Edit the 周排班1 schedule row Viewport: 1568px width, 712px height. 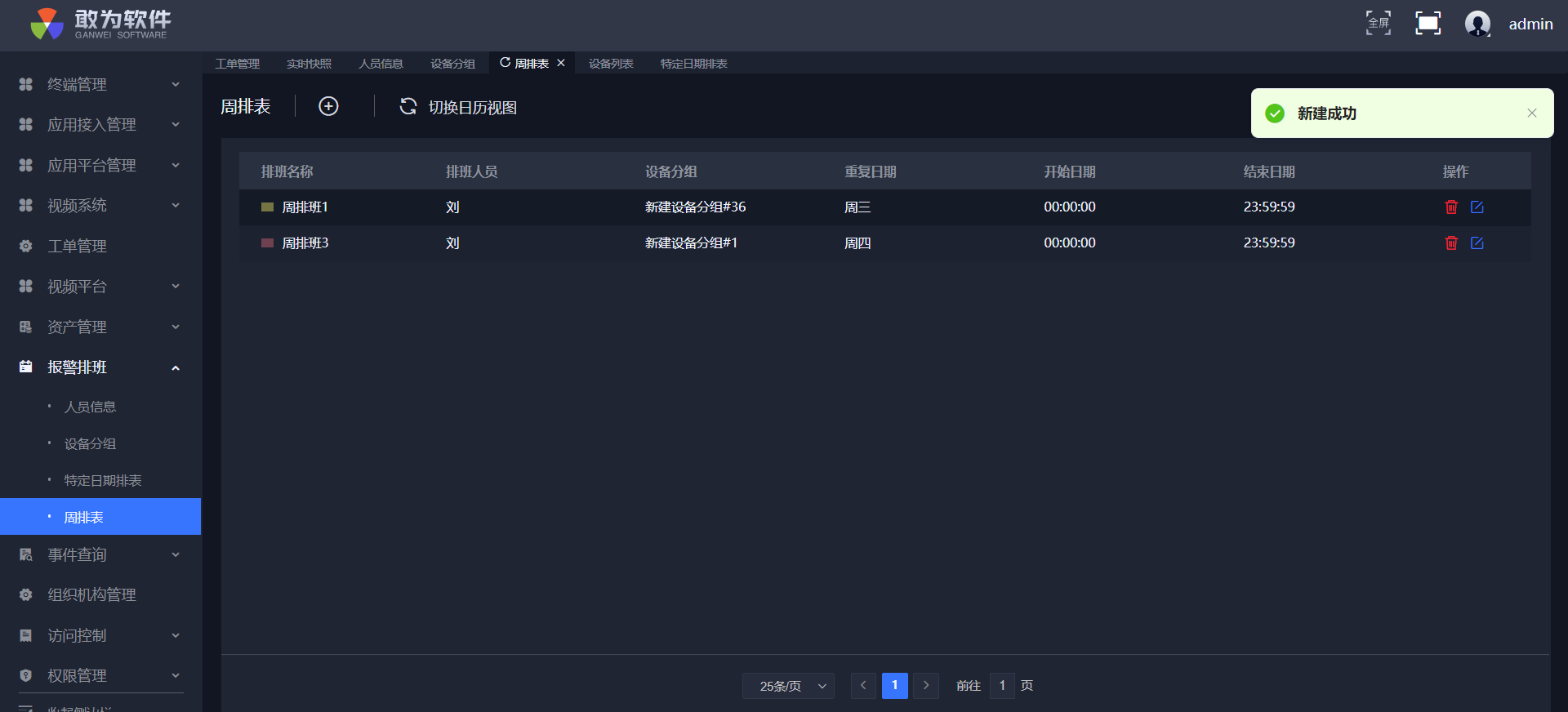(x=1477, y=207)
